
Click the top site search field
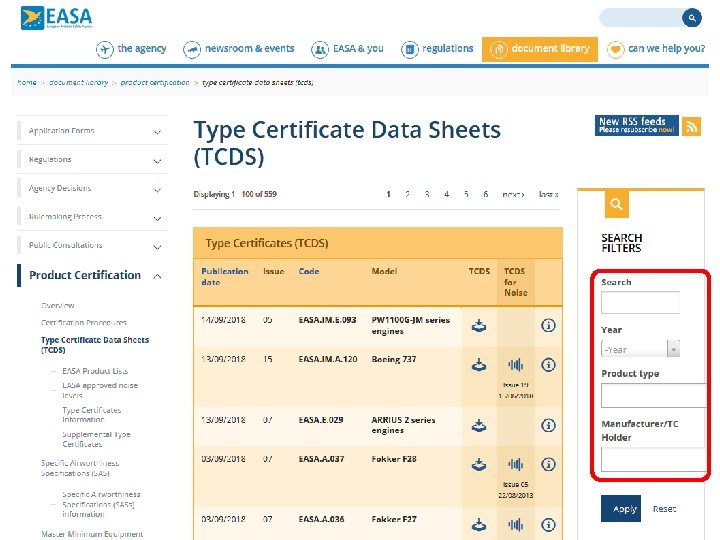641,18
